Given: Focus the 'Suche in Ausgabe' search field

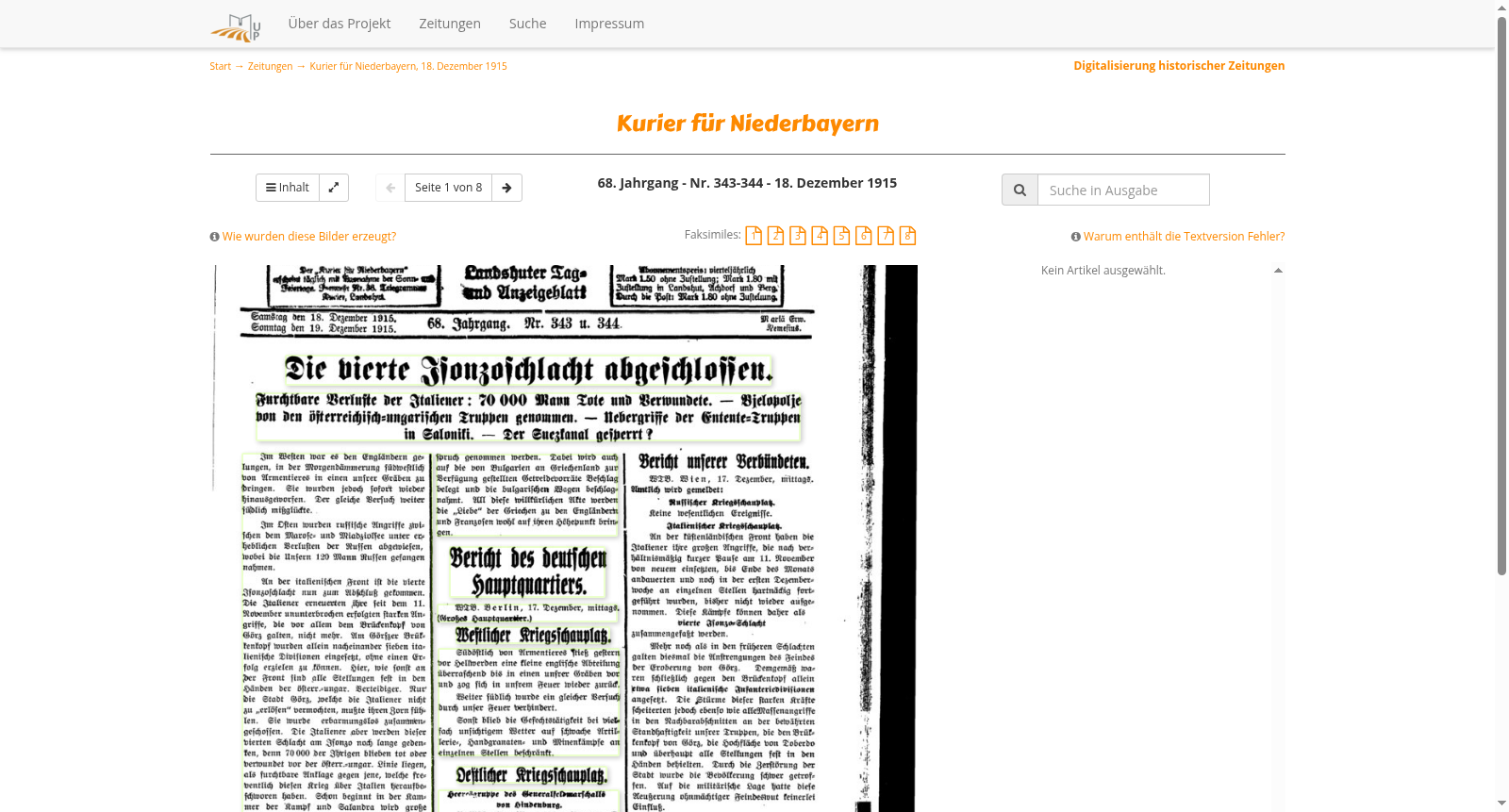Looking at the screenshot, I should coord(1123,190).
